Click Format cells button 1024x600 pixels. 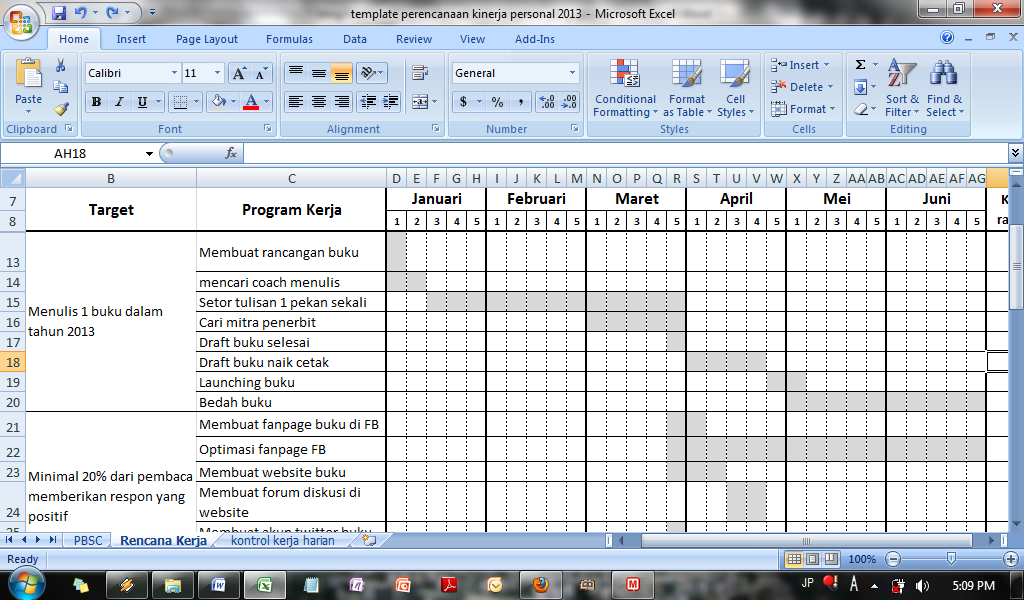pyautogui.click(x=803, y=109)
